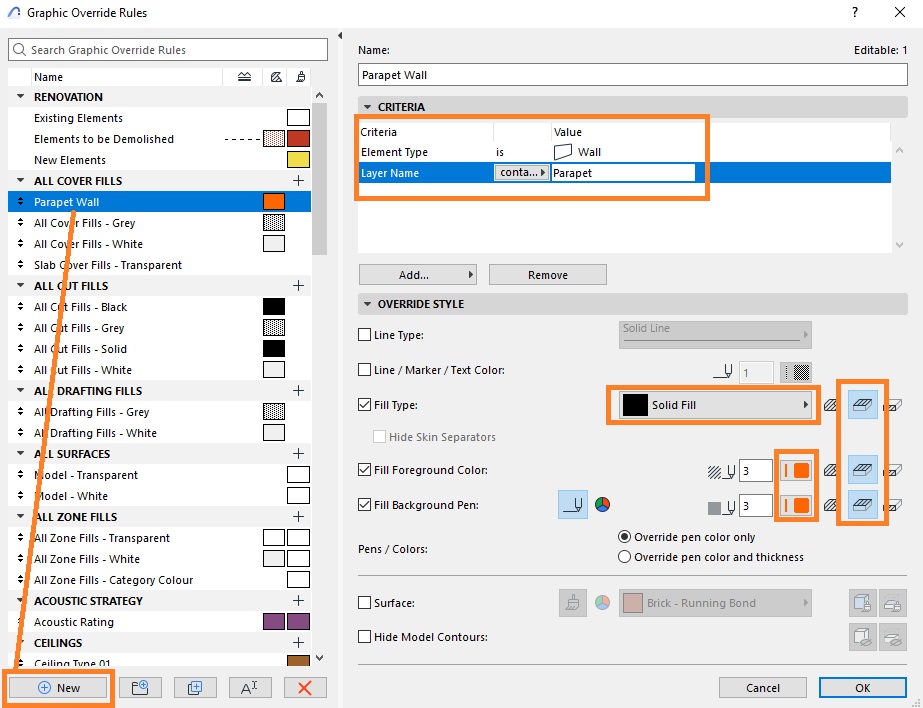
Task: Select Existing Elements rule
Action: coord(160,118)
